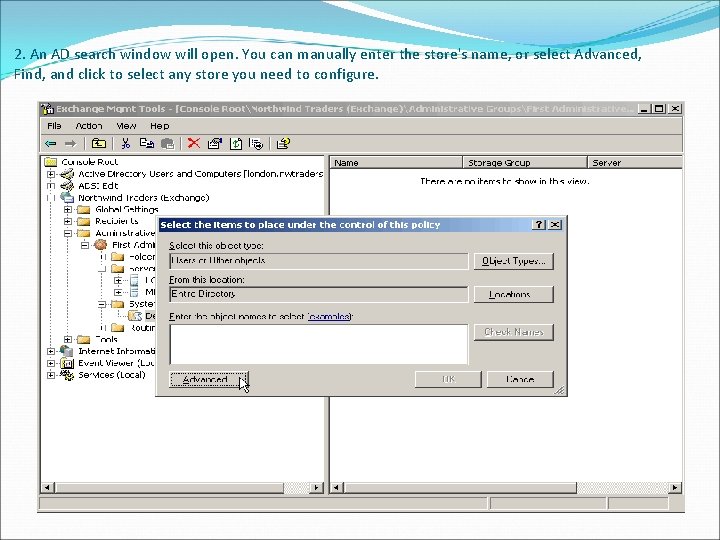Viewport: 720px width, 540px height.
Task: Open Properties from the toolbar icon
Action: [x=214, y=144]
